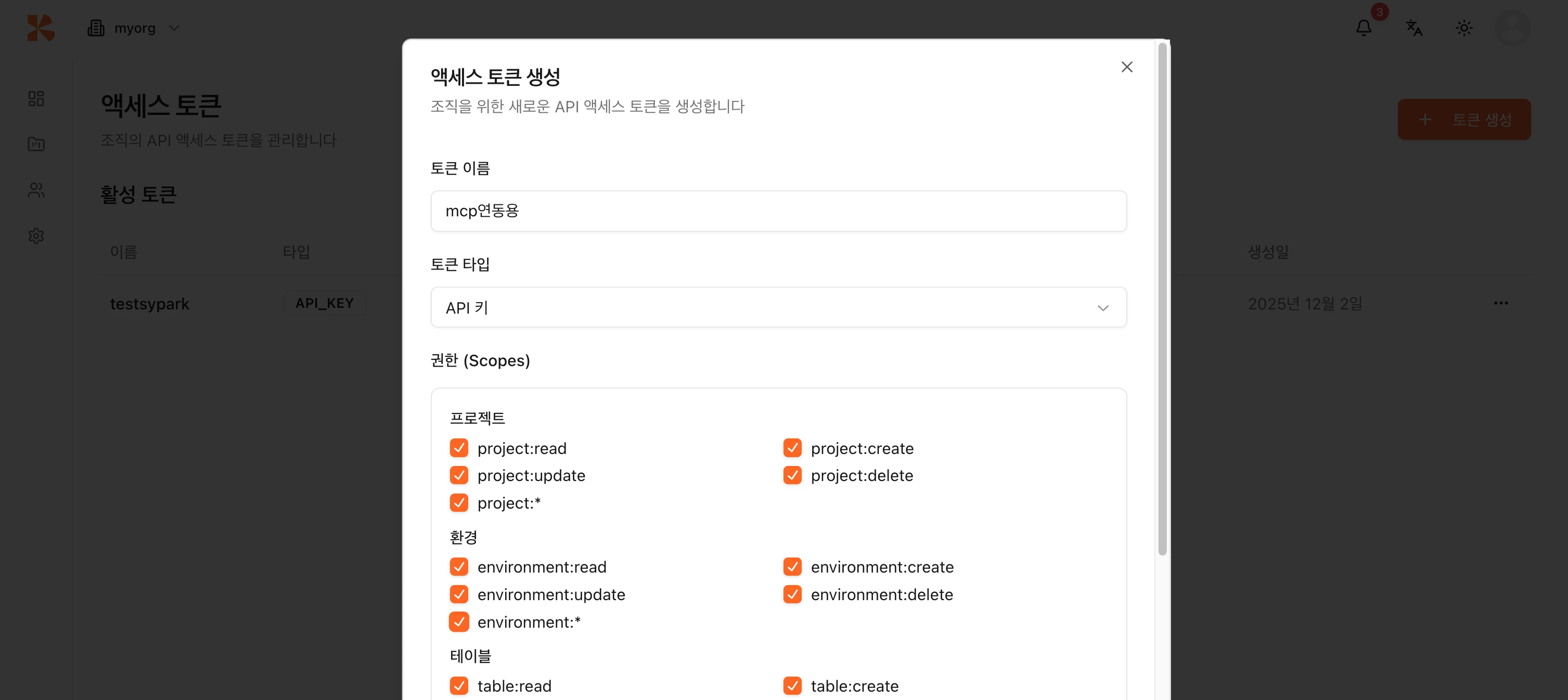Viewport: 1568px width, 700px height.
Task: Click the dialog vertical scrollbar
Action: 1162,299
